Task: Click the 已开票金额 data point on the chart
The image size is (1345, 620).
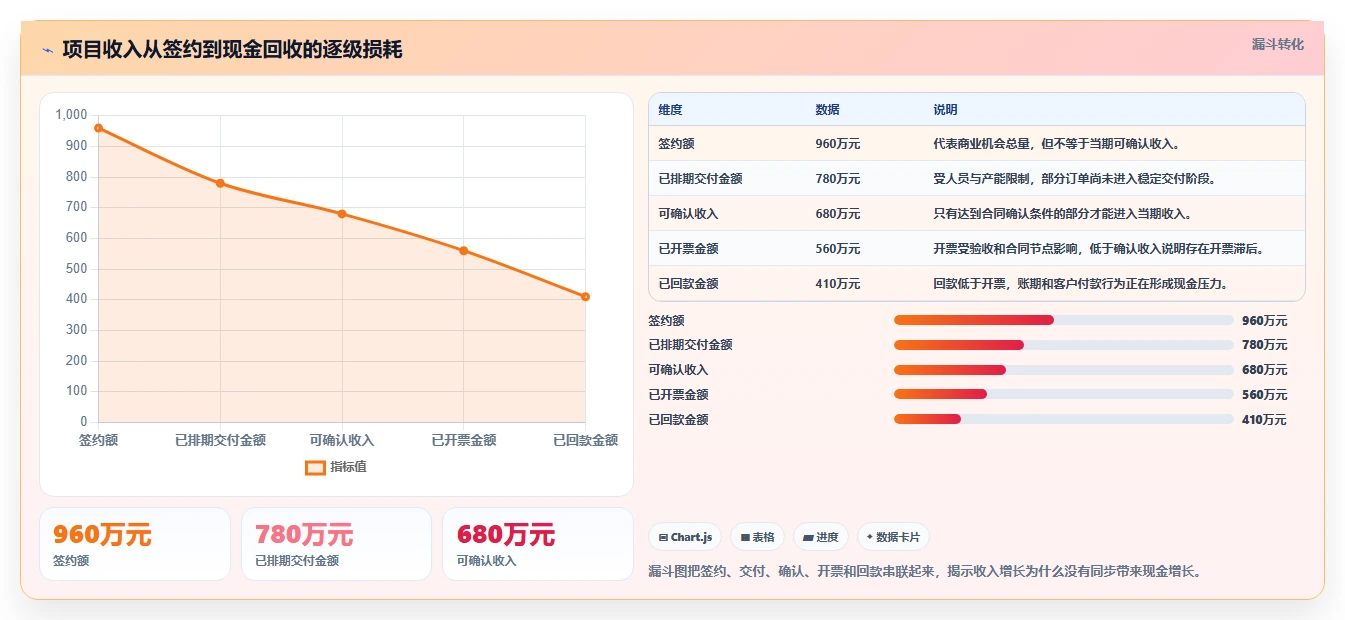Action: point(464,251)
